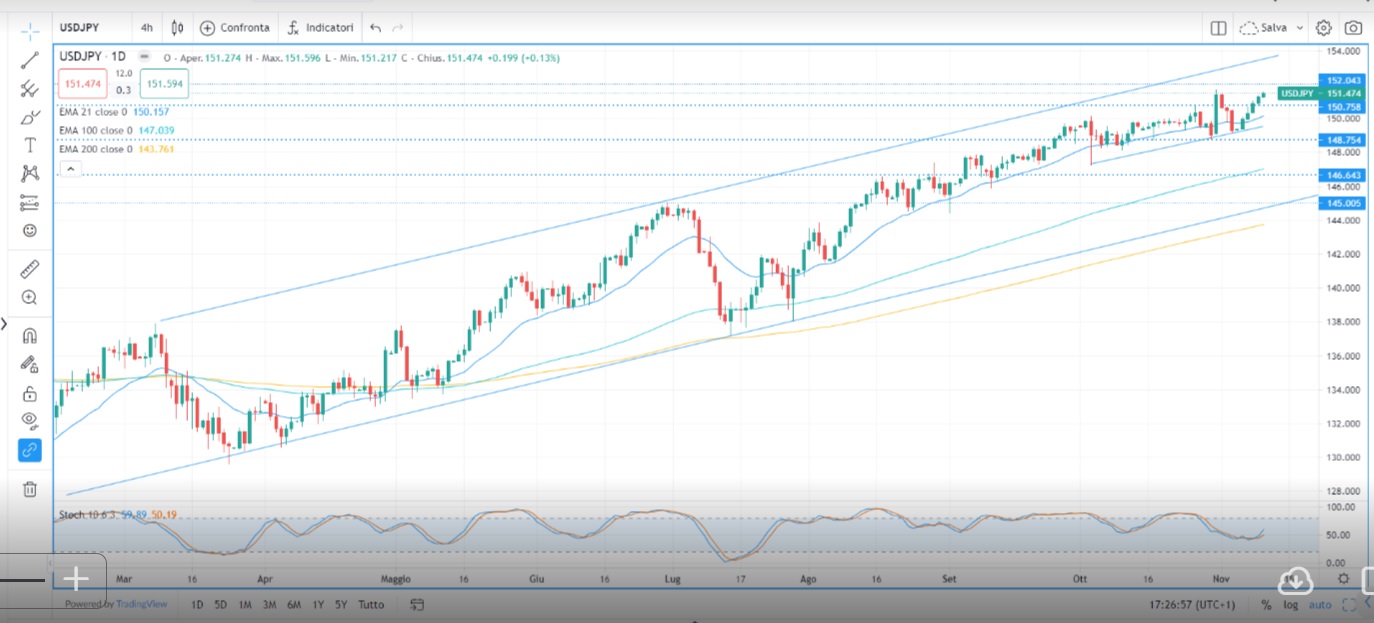Take a chart snapshot with the camera icon
Screen dimensions: 1374x623
pos(1352,27)
